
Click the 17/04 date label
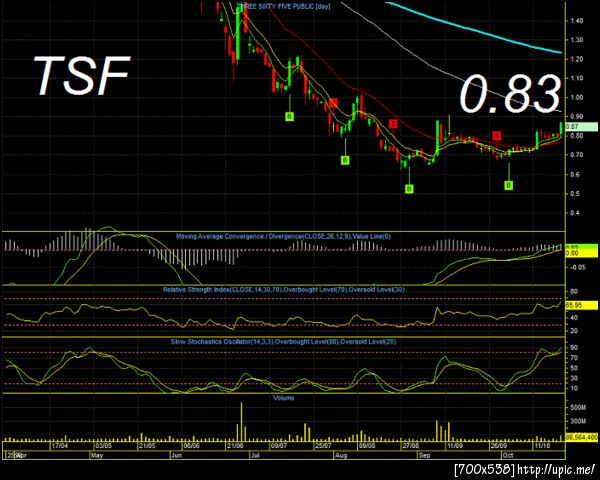coord(60,446)
